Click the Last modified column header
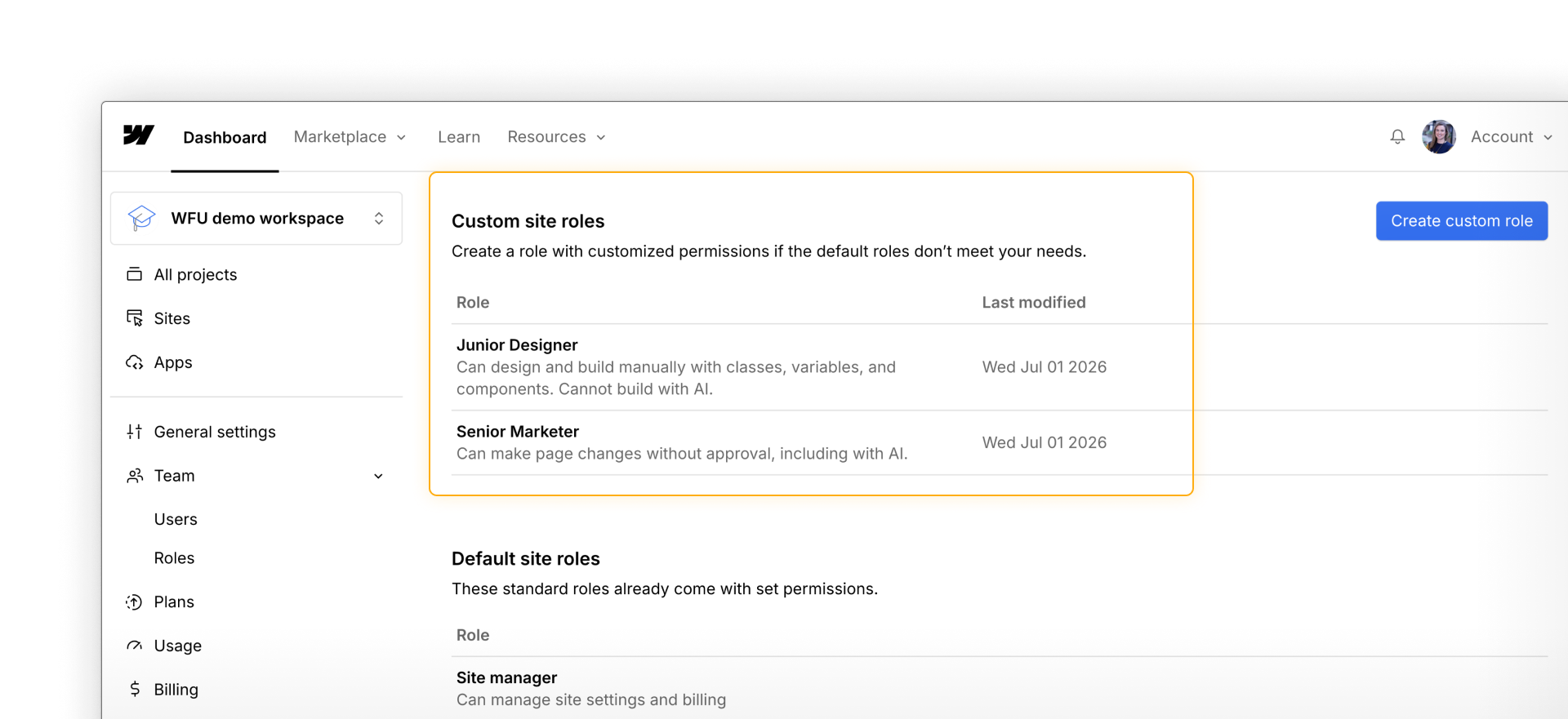The height and width of the screenshot is (719, 1568). pyautogui.click(x=1034, y=303)
